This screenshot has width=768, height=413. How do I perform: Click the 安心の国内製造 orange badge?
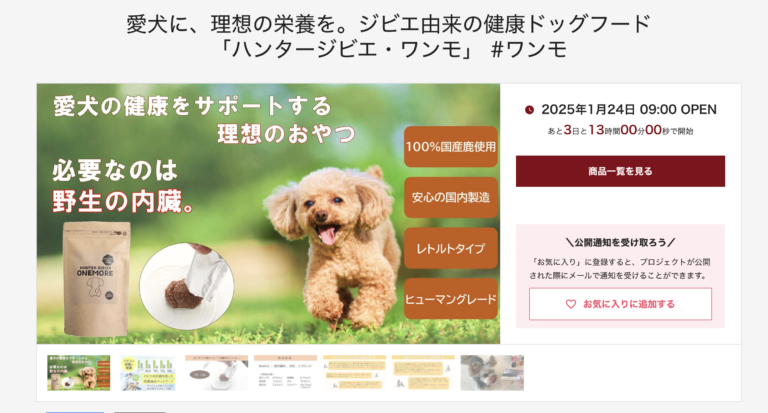pos(451,197)
